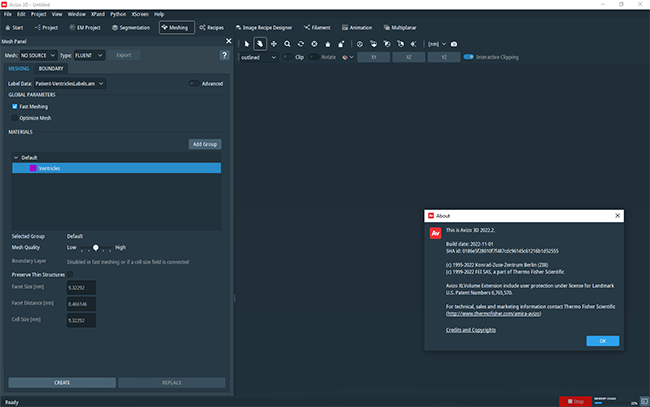This screenshot has height=407, width=650.
Task: Switch to the Recipes workroom
Action: pos(211,28)
